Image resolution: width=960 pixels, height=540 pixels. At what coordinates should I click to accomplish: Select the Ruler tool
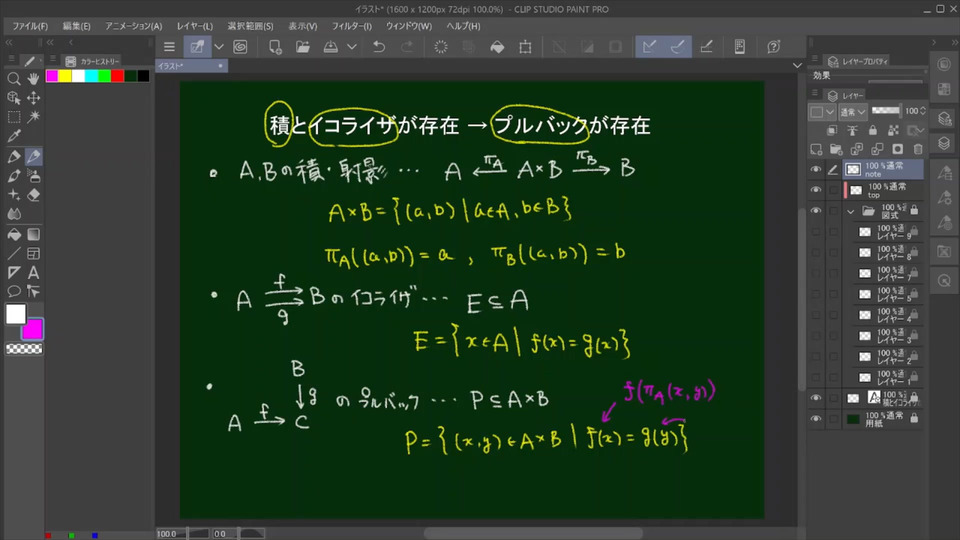13,272
